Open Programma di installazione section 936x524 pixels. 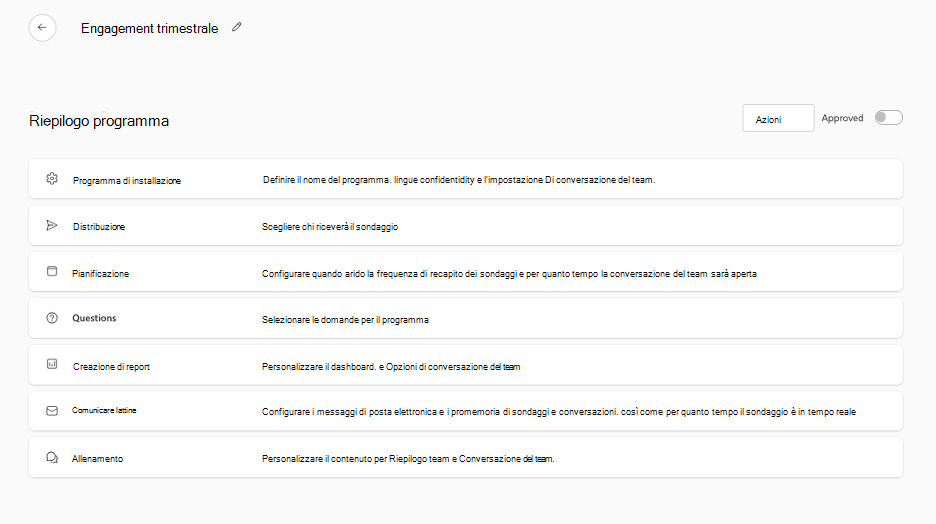pyautogui.click(x=466, y=179)
